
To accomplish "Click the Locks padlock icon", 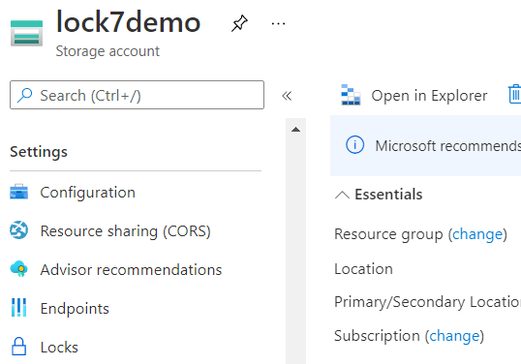I will tap(19, 346).
